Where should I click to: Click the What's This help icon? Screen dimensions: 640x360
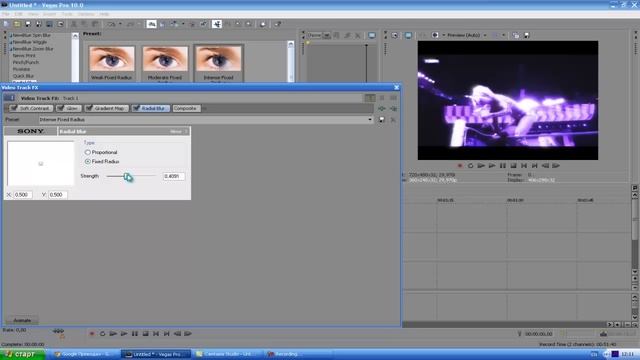click(278, 24)
